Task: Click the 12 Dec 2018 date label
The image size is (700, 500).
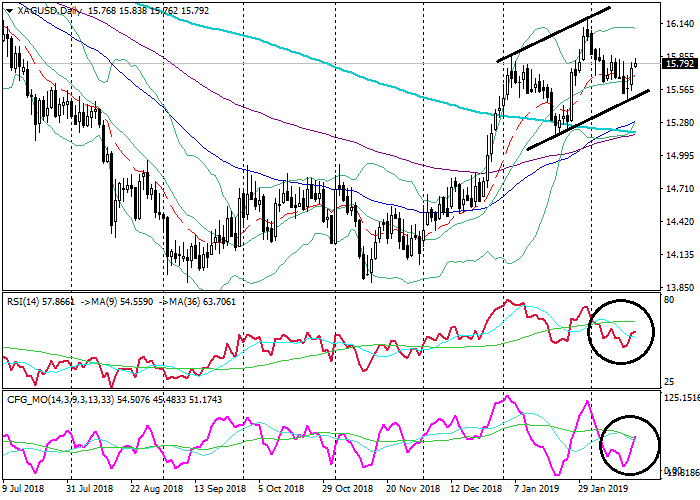Action: pos(477,491)
